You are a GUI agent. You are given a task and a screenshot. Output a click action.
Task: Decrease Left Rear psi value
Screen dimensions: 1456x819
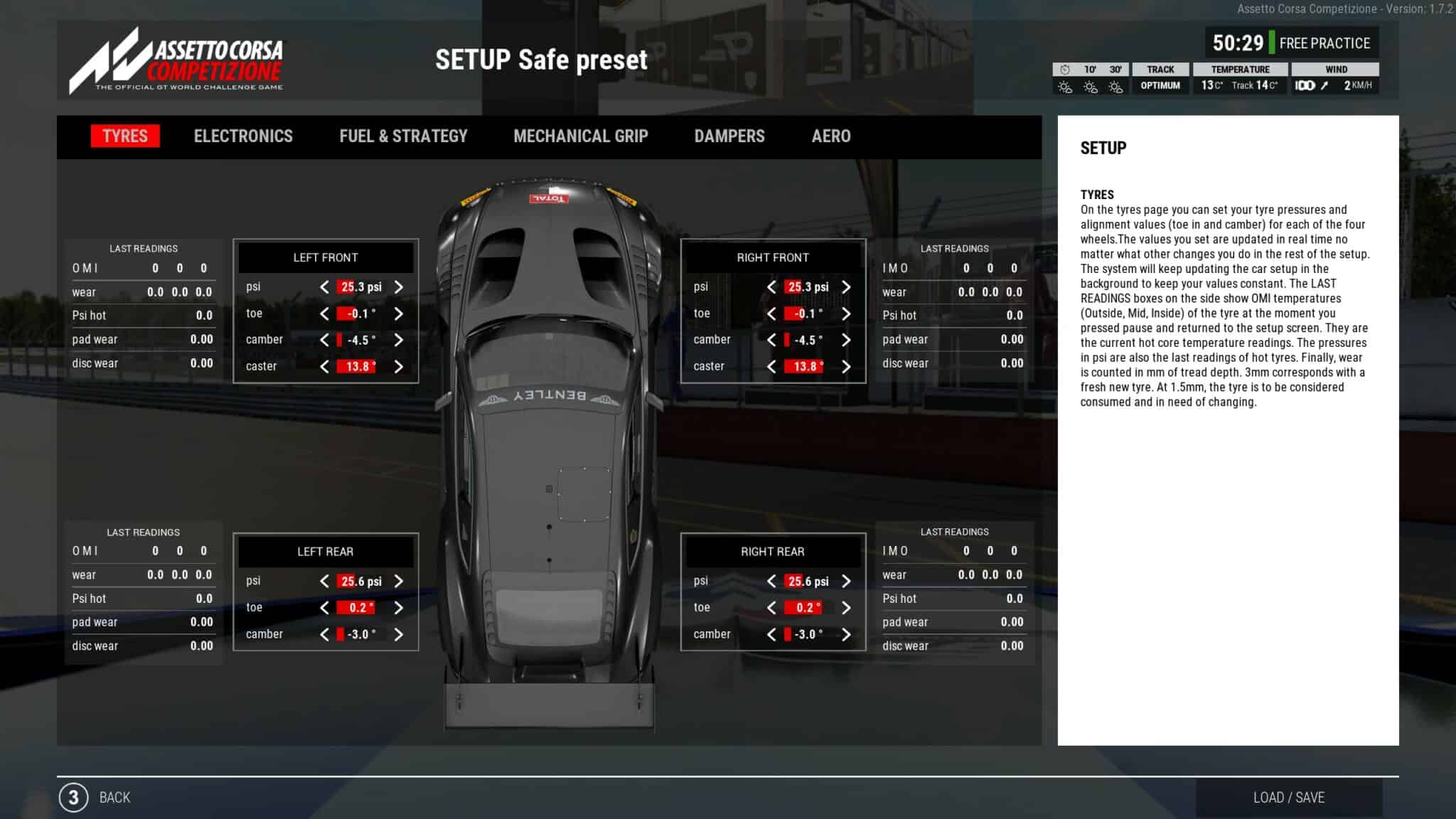[324, 580]
